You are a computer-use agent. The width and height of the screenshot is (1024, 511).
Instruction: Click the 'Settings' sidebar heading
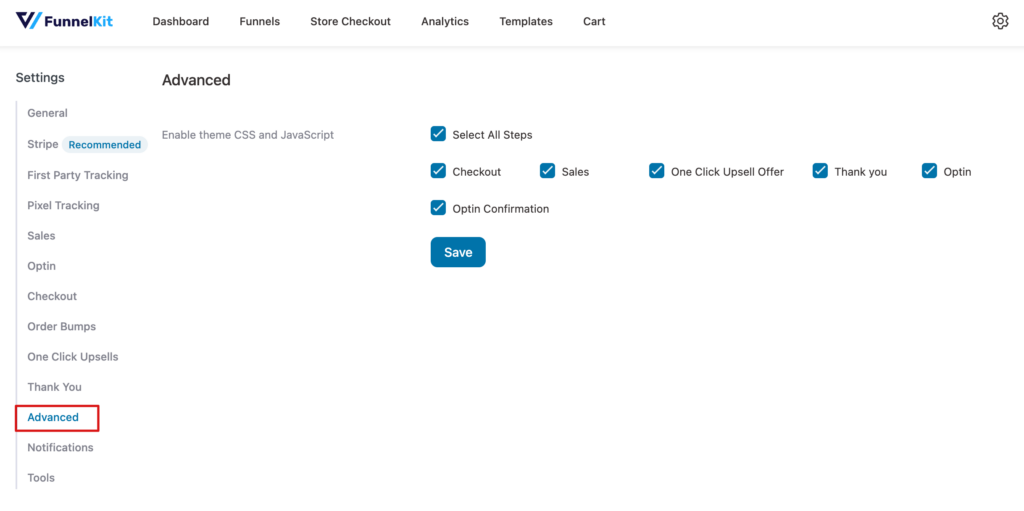tap(40, 78)
